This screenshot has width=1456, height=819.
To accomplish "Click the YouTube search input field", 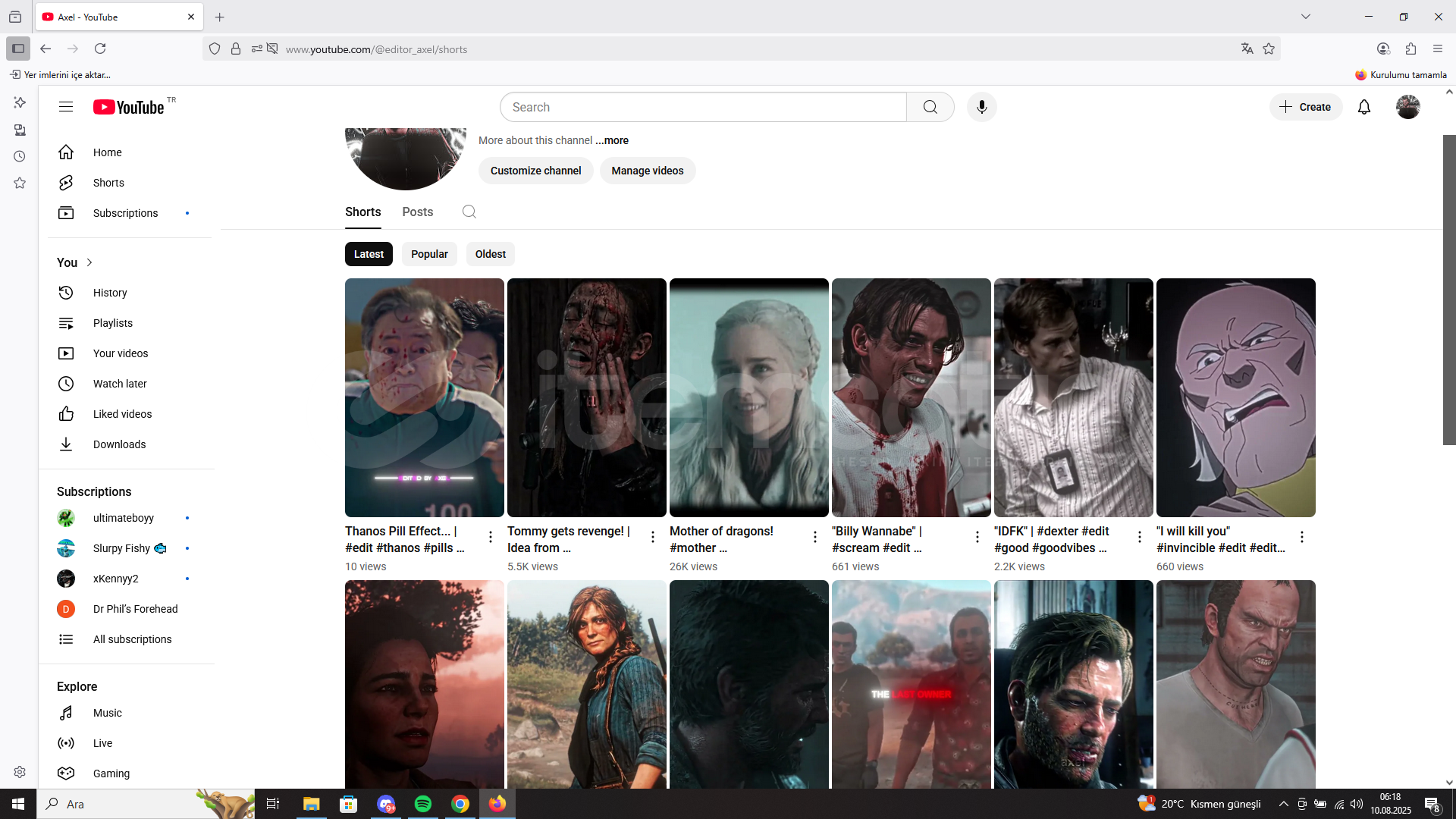I will (703, 107).
